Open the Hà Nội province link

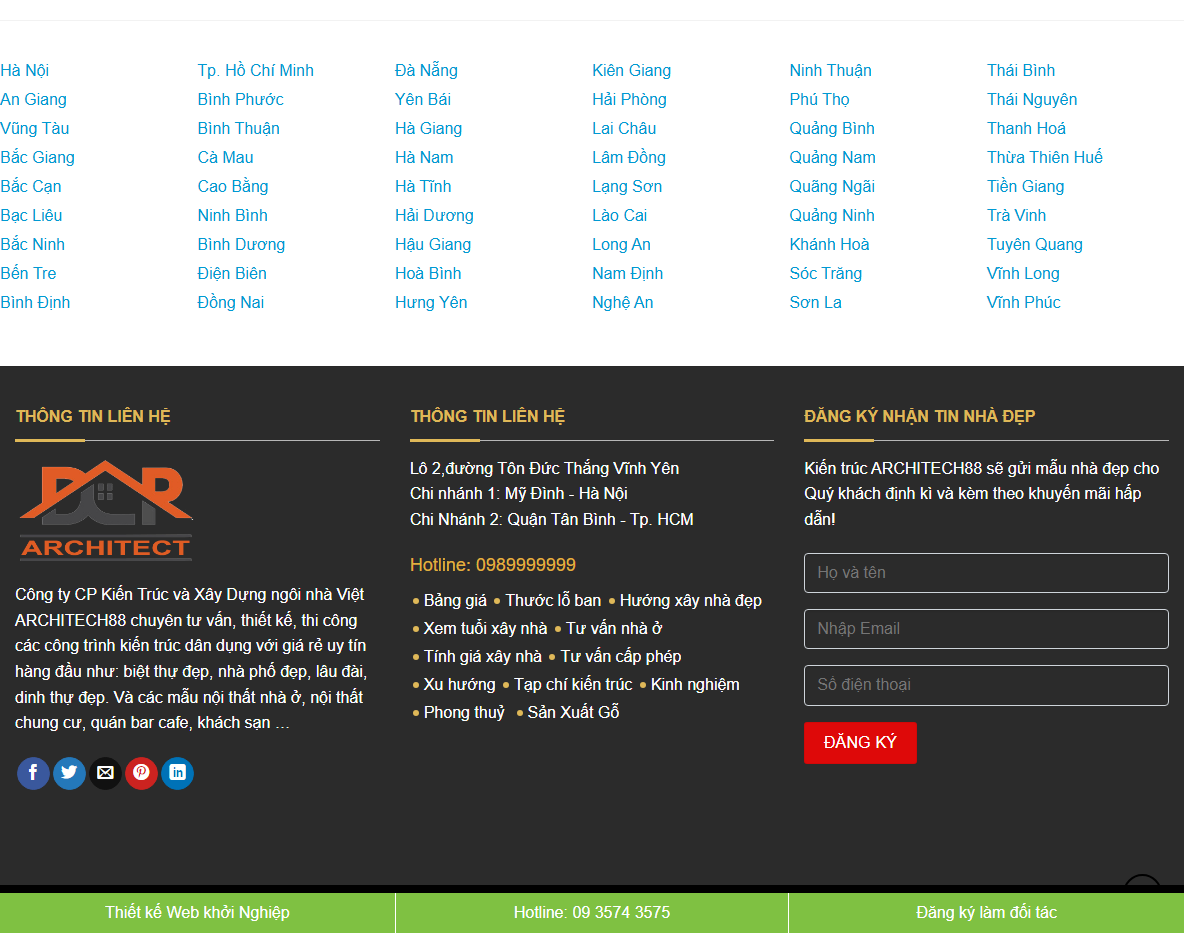coord(23,70)
